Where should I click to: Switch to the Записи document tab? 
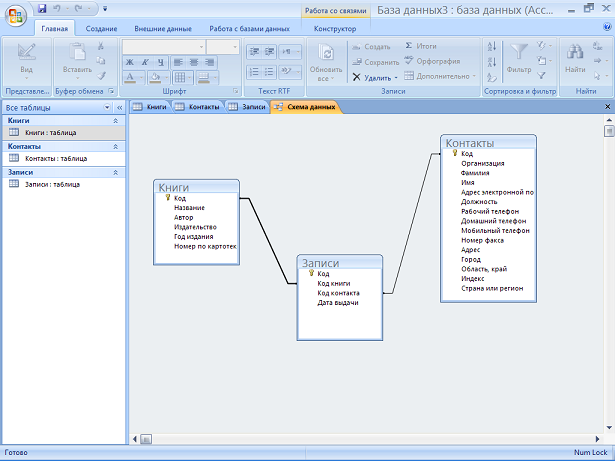[247, 107]
